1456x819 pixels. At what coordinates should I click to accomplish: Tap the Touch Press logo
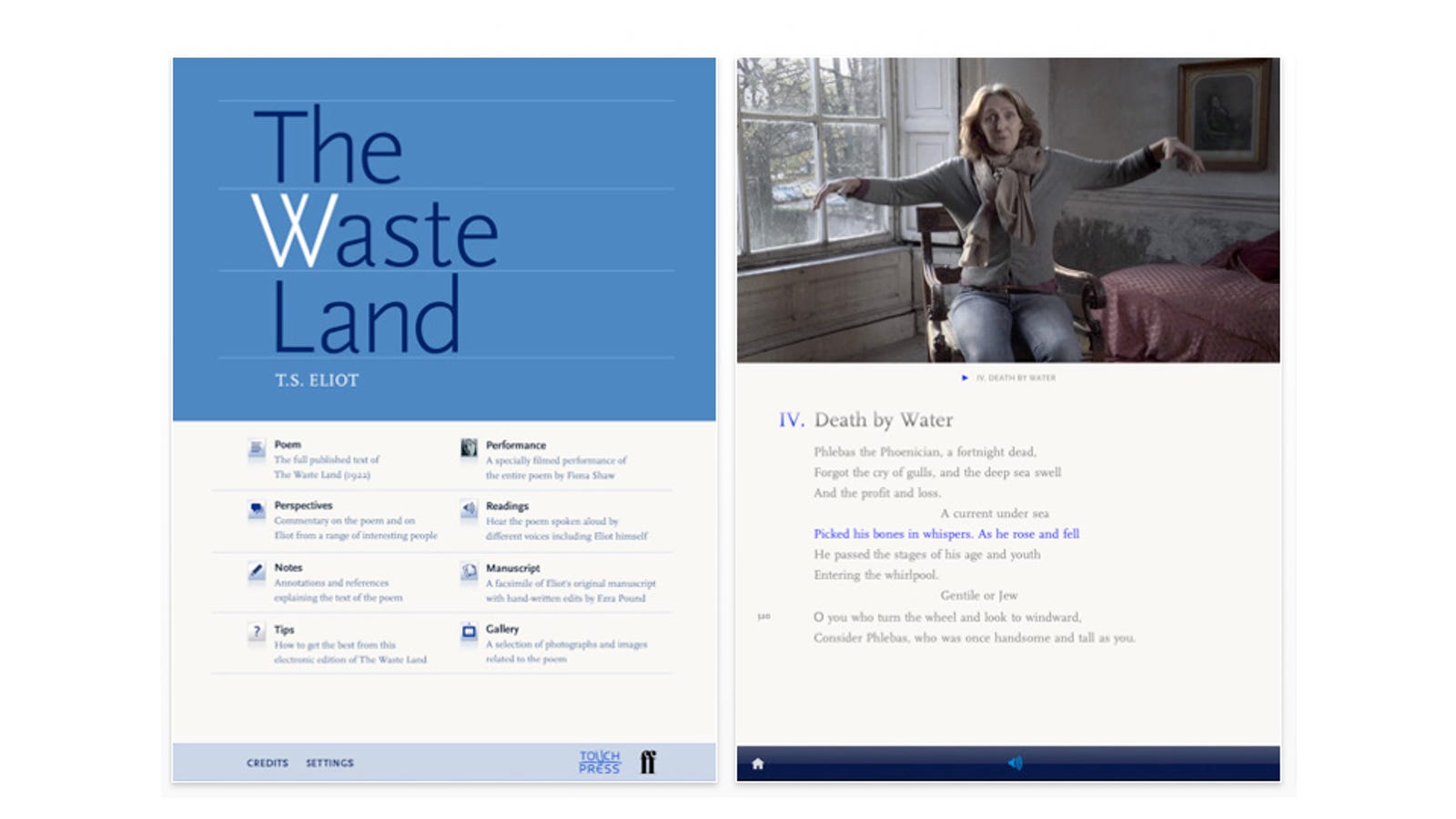point(599,762)
